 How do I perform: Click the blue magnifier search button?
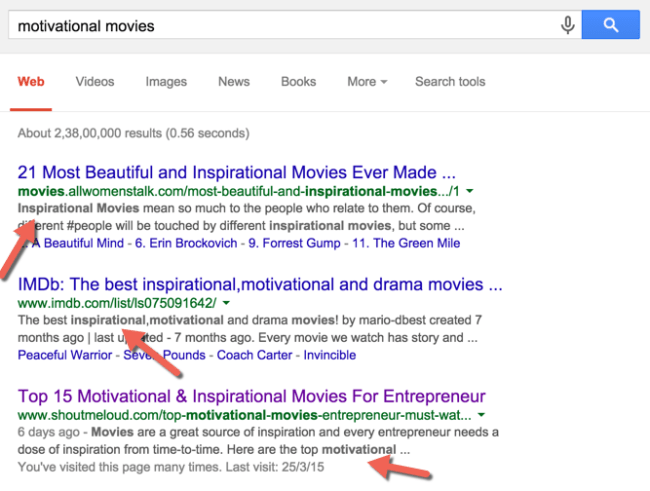click(x=611, y=25)
